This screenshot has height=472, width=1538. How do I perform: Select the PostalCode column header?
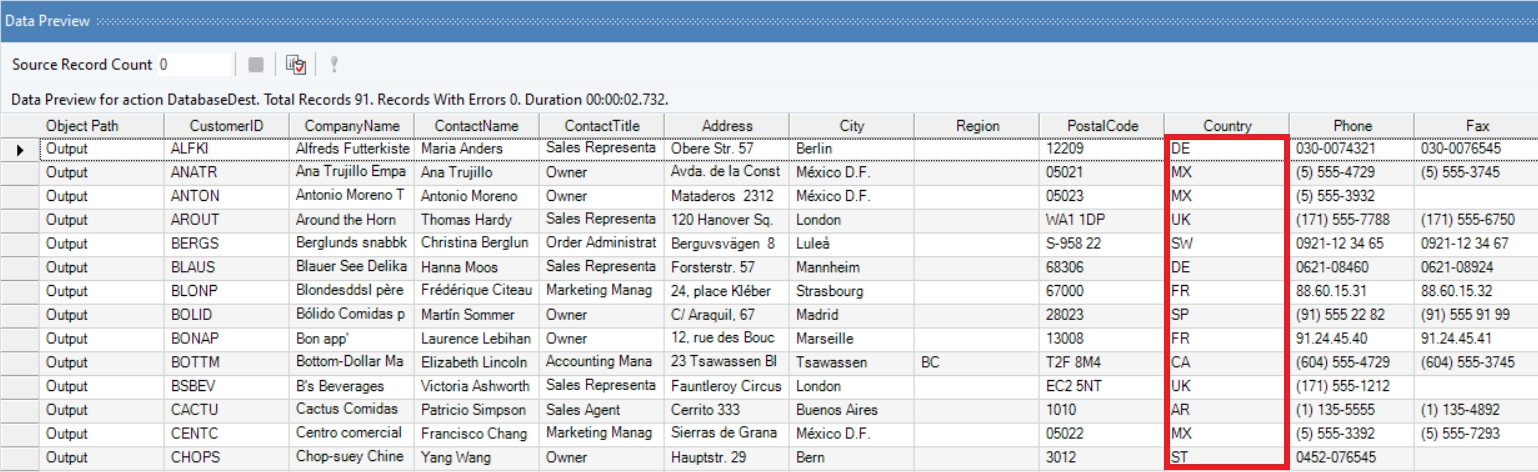coord(1102,126)
